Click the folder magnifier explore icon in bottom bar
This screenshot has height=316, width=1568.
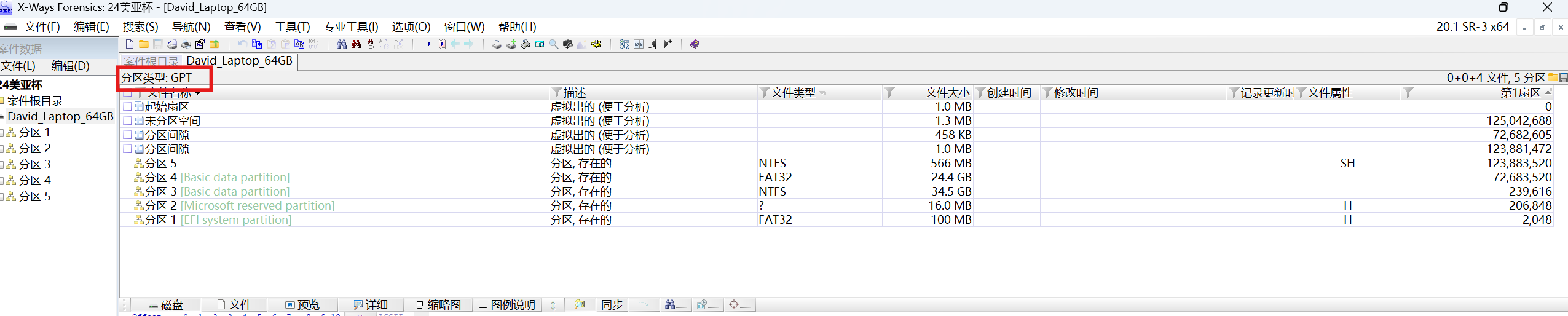(580, 304)
